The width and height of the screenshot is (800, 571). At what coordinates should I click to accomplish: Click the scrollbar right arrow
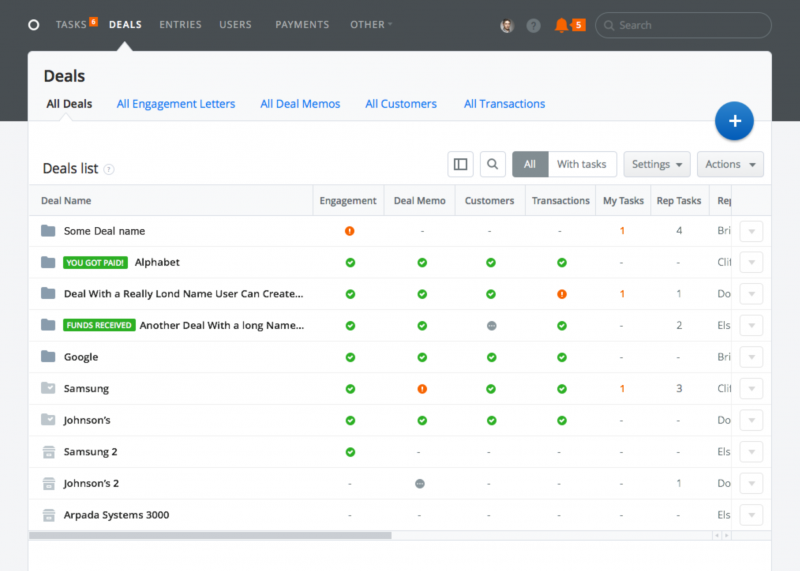[x=727, y=536]
